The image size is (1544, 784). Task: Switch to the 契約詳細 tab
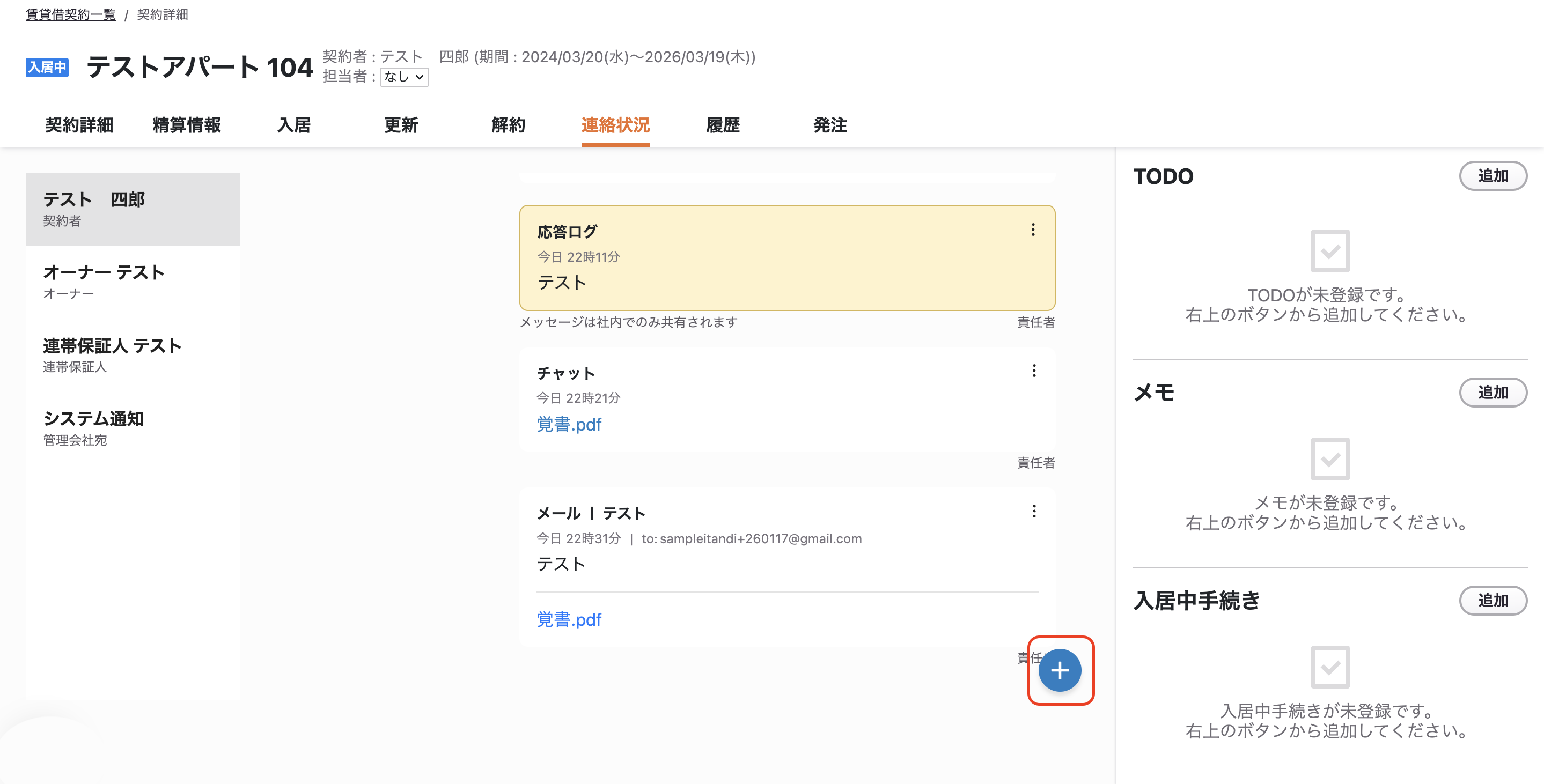tap(79, 125)
